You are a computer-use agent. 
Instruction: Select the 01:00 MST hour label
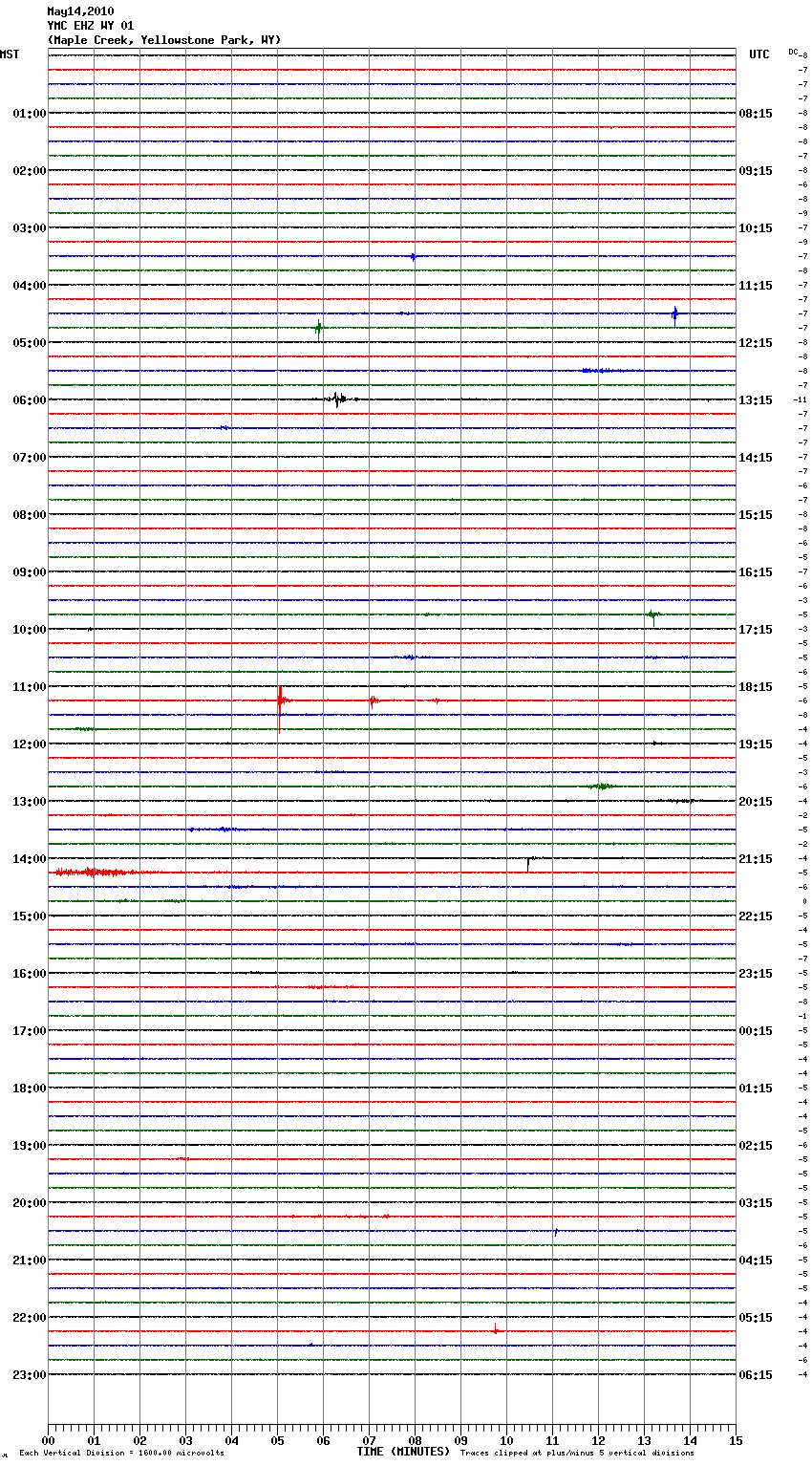coord(30,113)
